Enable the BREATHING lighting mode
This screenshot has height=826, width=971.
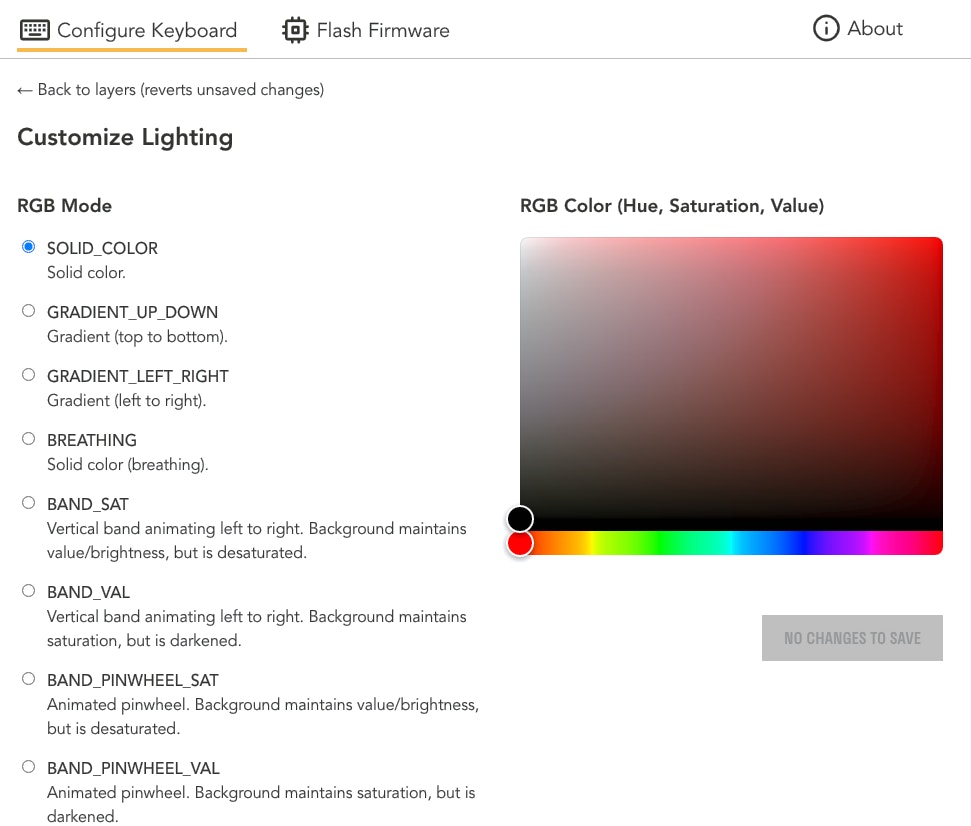[29, 439]
